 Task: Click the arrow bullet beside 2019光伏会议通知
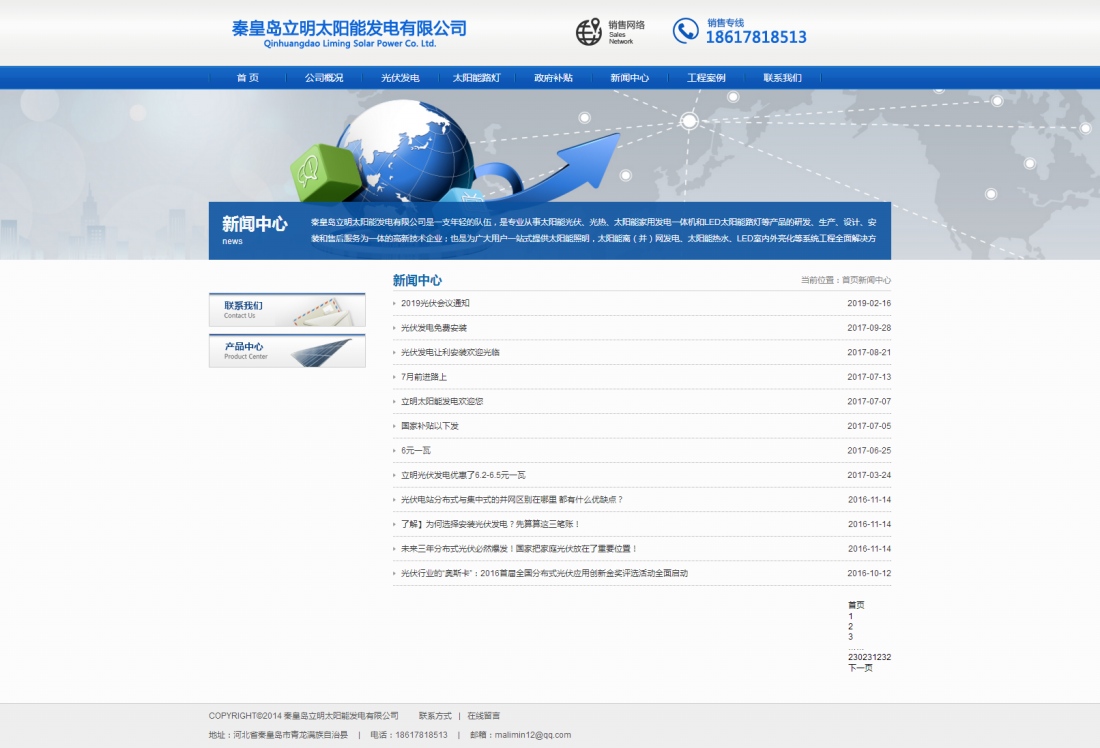[395, 302]
